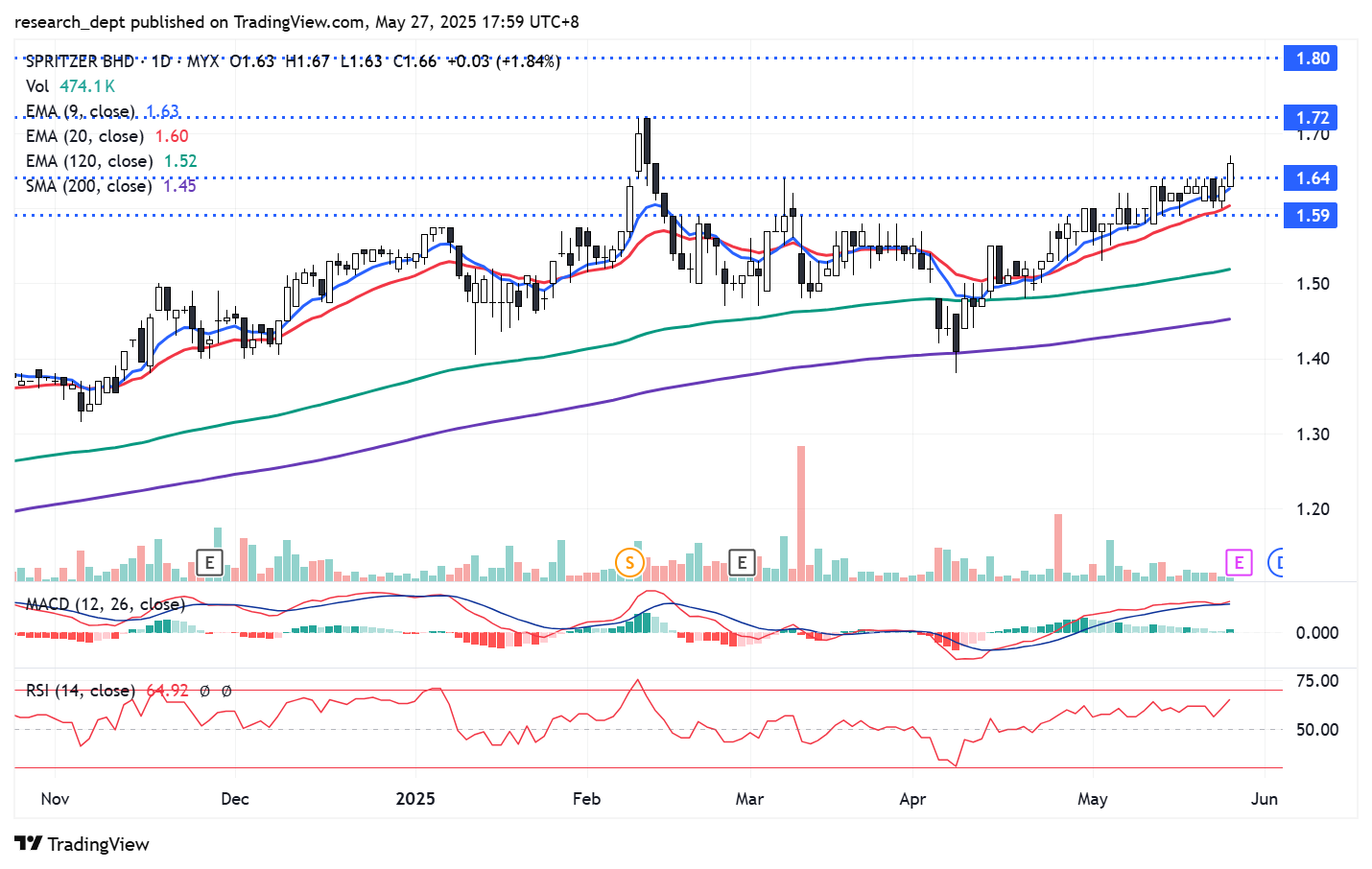Image resolution: width=1372 pixels, height=869 pixels.
Task: Click the earnings E marker near December
Action: click(209, 563)
